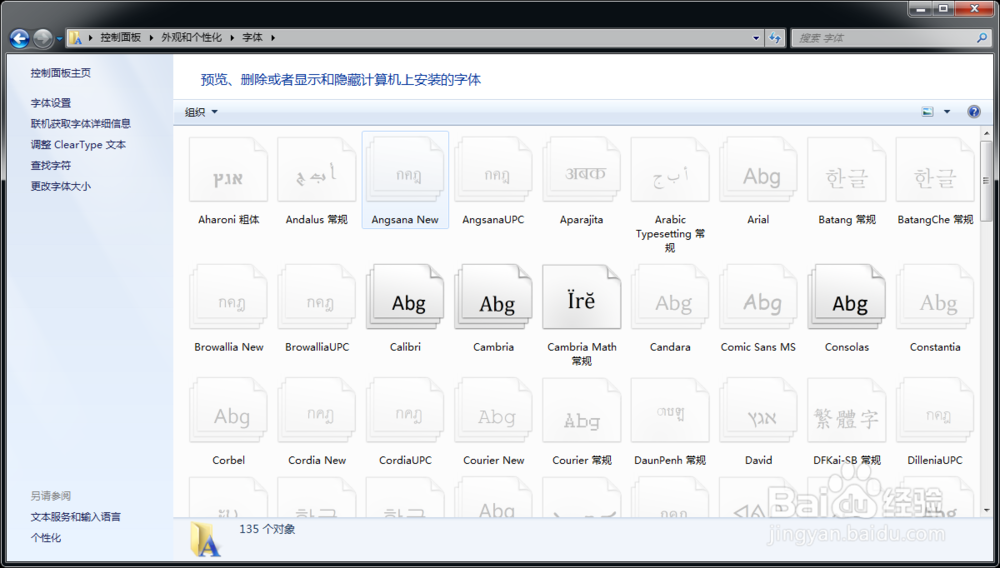The height and width of the screenshot is (568, 1000).
Task: Select the AngsanaUPC font icon
Action: tap(494, 171)
